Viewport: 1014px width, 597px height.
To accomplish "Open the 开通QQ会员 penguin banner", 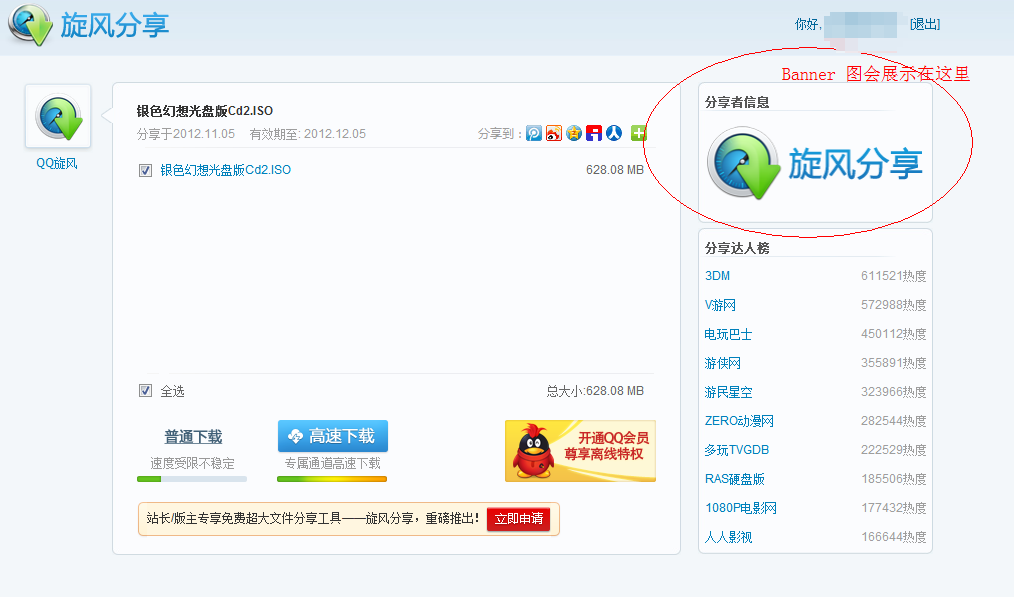I will point(580,451).
